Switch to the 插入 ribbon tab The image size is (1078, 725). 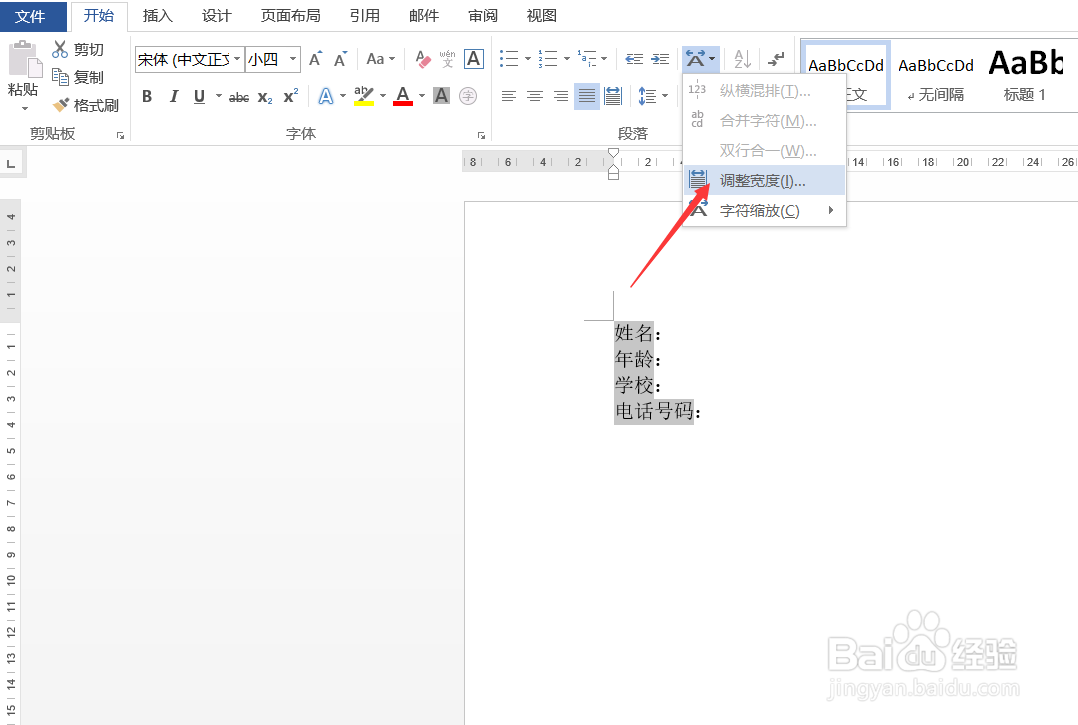coord(158,15)
